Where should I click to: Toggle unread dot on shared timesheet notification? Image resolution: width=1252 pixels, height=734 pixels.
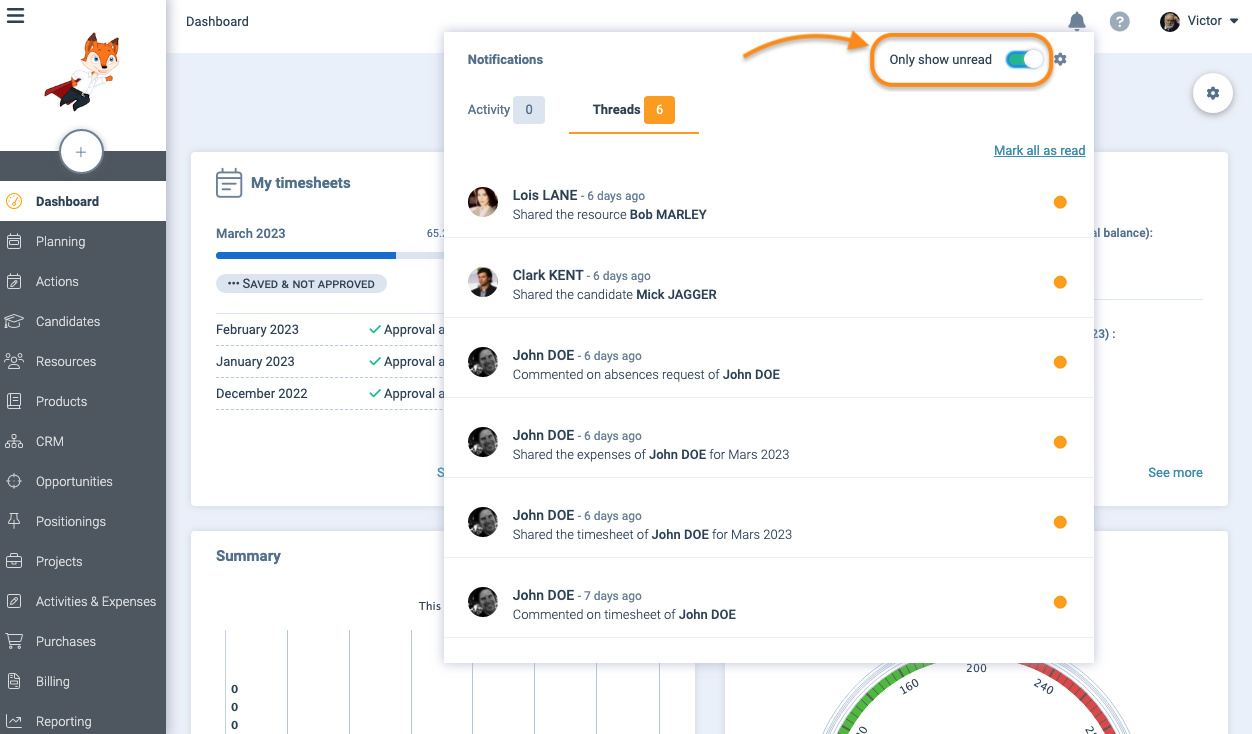point(1060,522)
